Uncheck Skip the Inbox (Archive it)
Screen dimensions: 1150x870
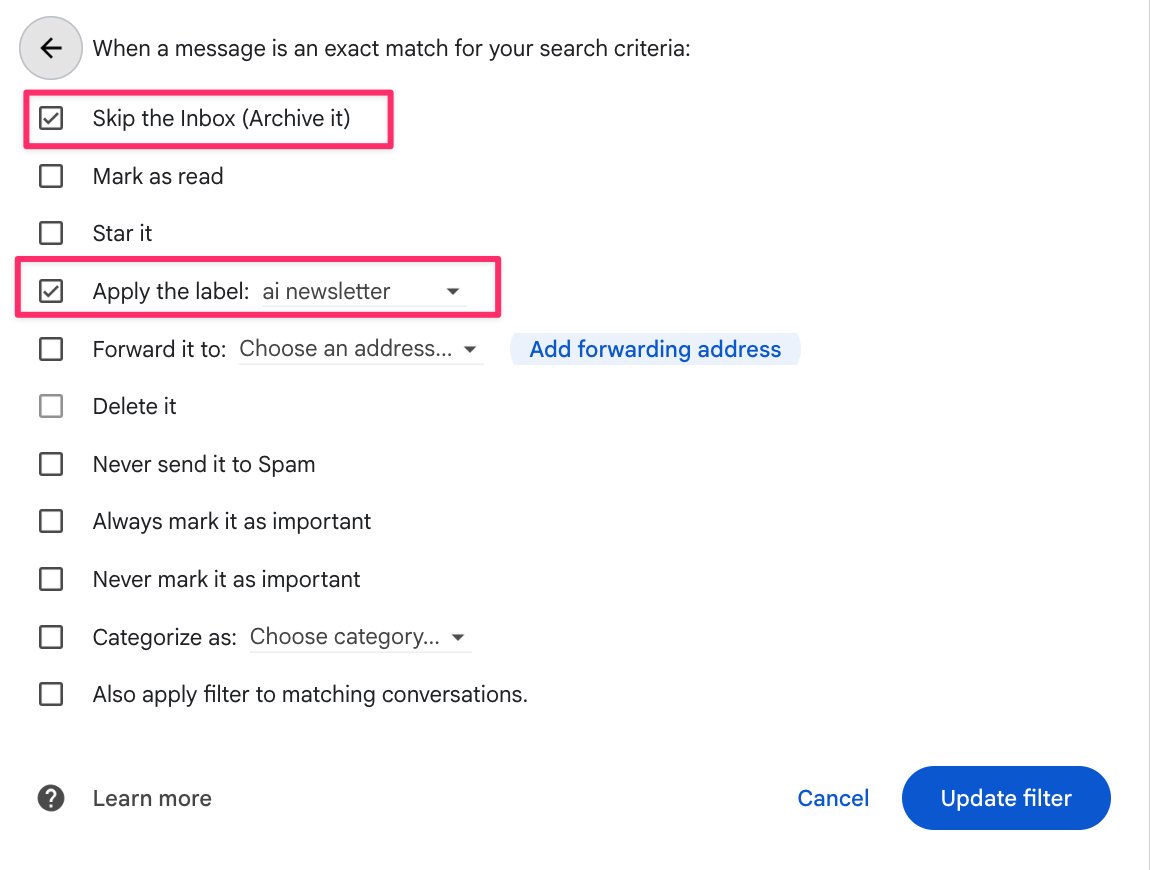click(x=51, y=118)
